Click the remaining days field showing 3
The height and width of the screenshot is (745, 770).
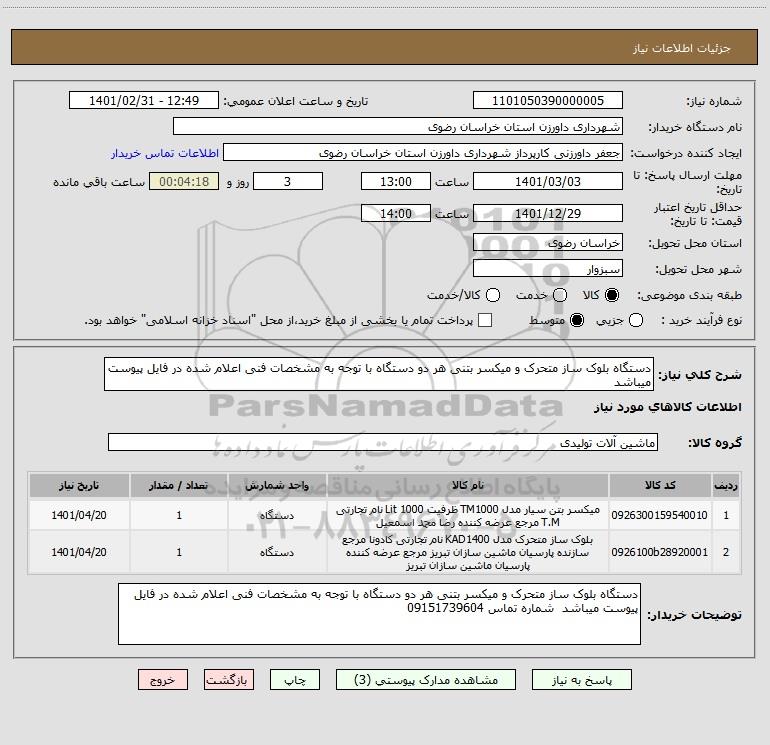(288, 181)
